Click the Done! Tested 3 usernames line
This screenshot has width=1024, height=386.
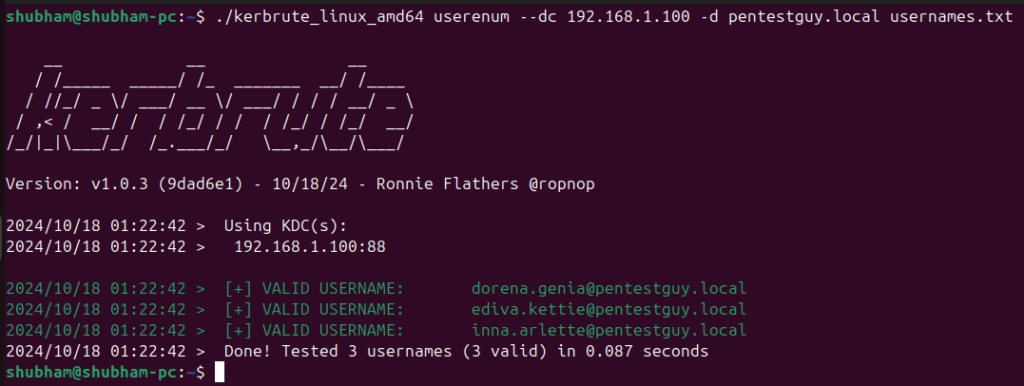click(x=357, y=351)
